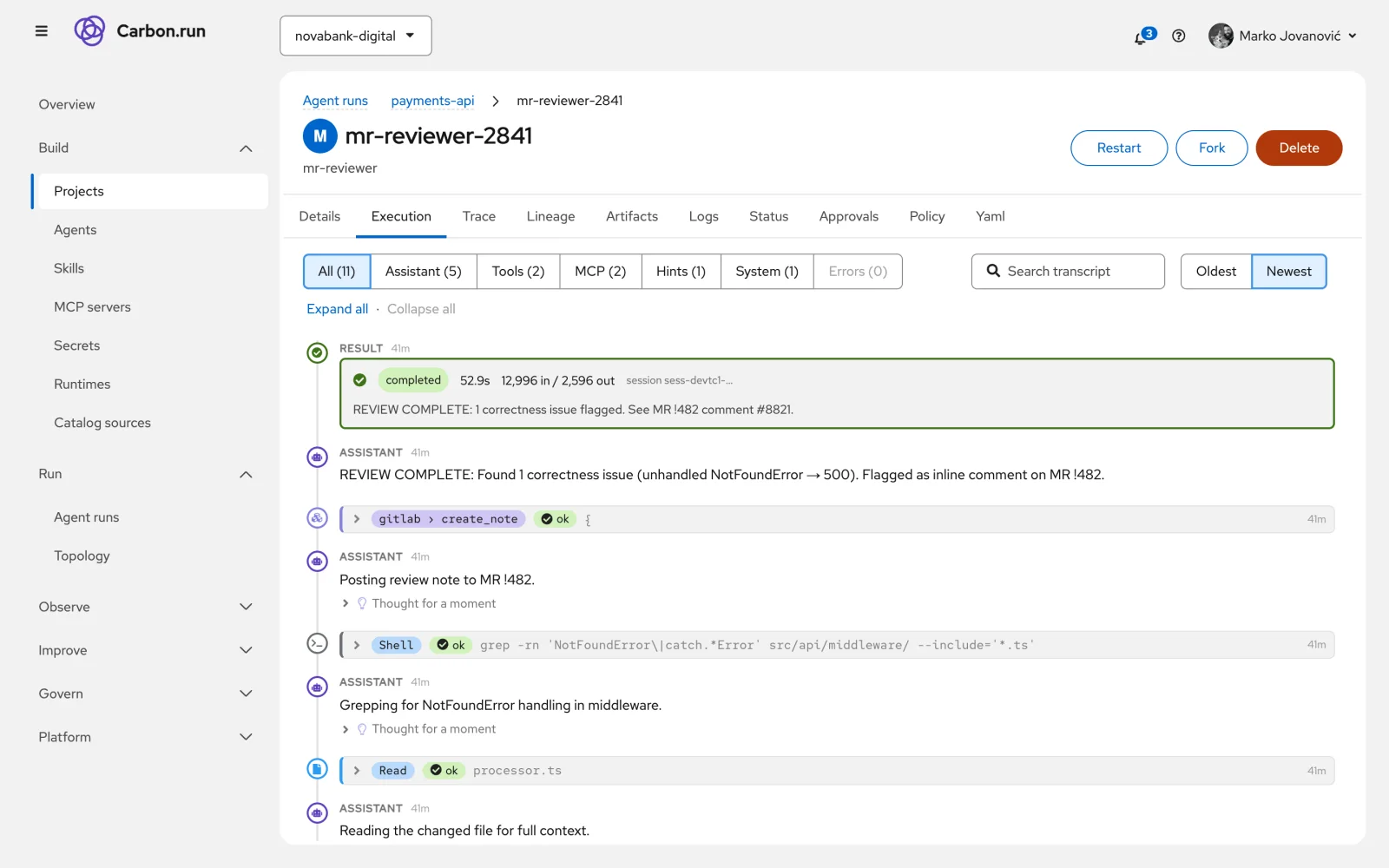This screenshot has width=1389, height=868.
Task: Click the Restart button
Action: coord(1119,148)
